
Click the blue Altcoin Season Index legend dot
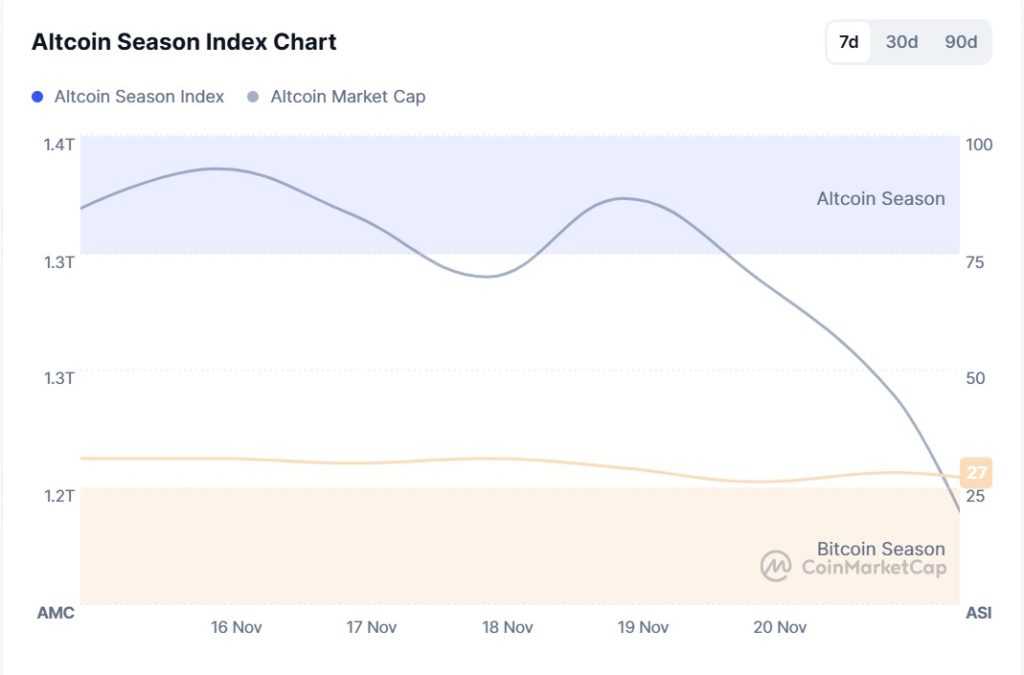(x=39, y=96)
